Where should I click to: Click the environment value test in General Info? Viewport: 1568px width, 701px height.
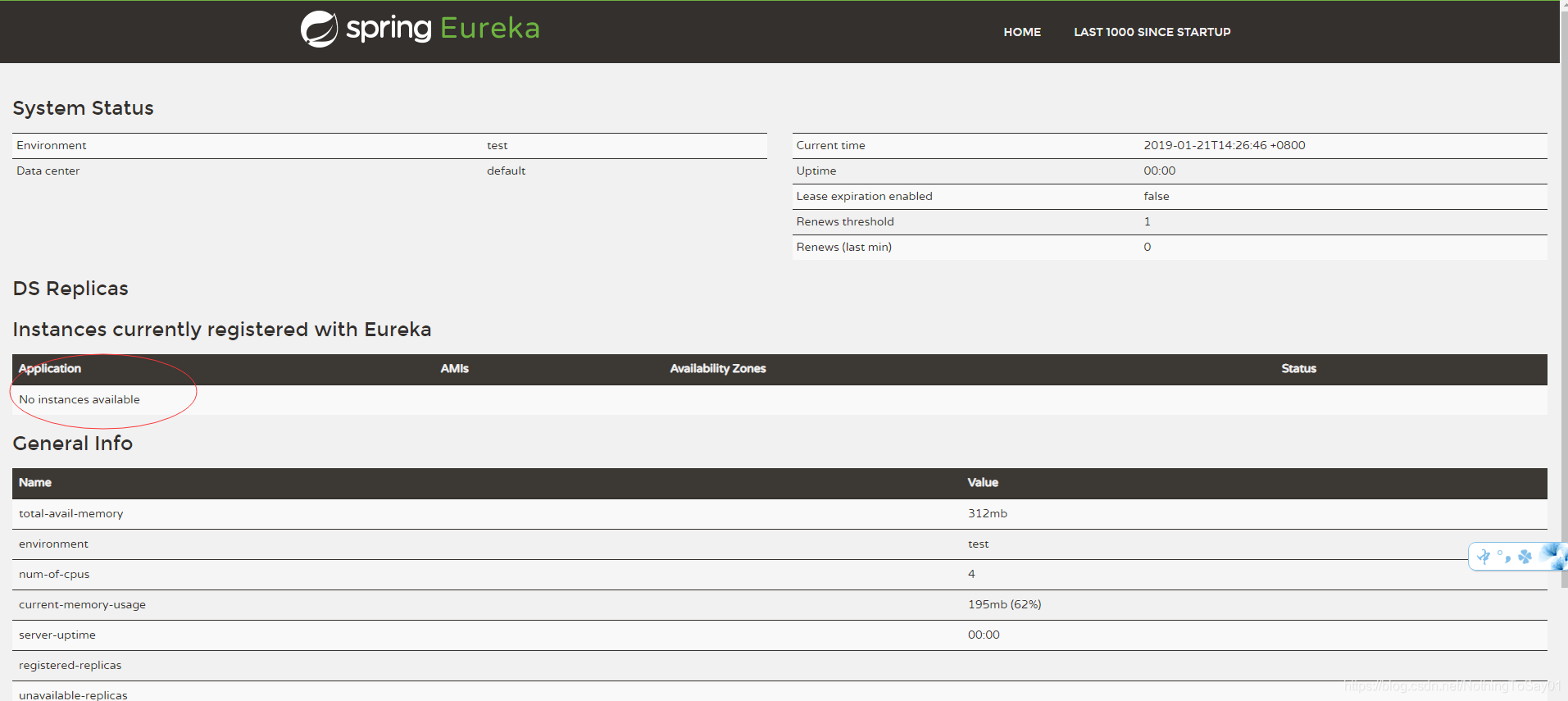[978, 544]
